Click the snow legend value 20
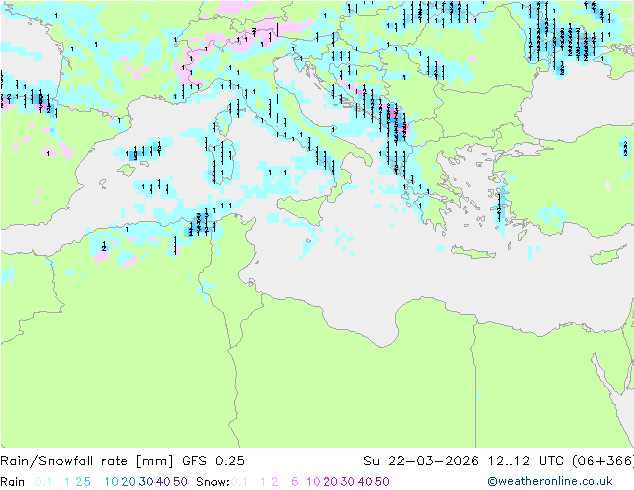This screenshot has height=490, width=634. [330, 482]
